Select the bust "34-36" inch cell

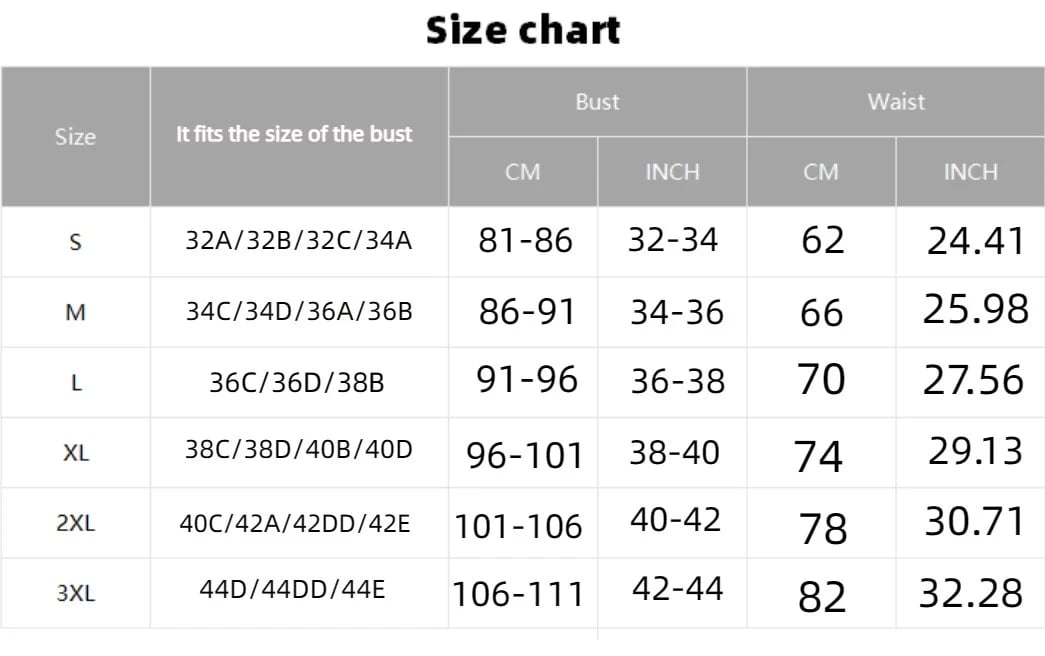click(676, 313)
